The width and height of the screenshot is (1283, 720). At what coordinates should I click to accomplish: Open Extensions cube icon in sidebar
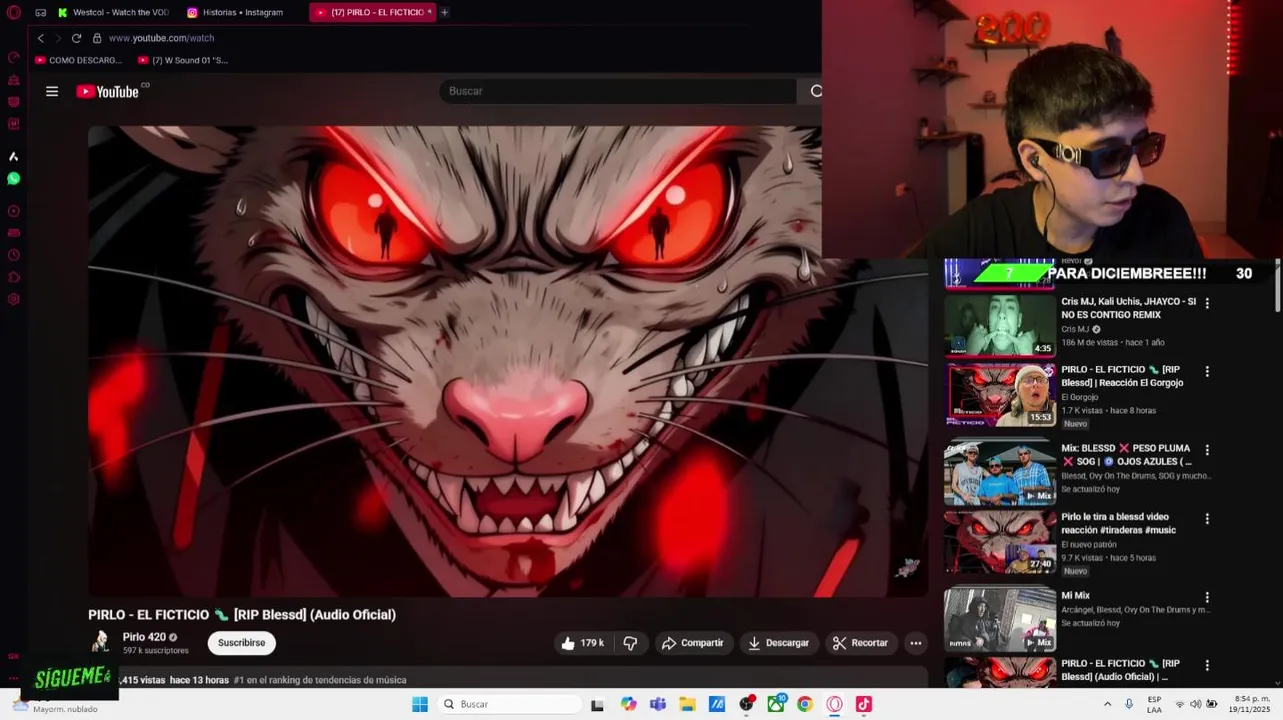click(14, 277)
